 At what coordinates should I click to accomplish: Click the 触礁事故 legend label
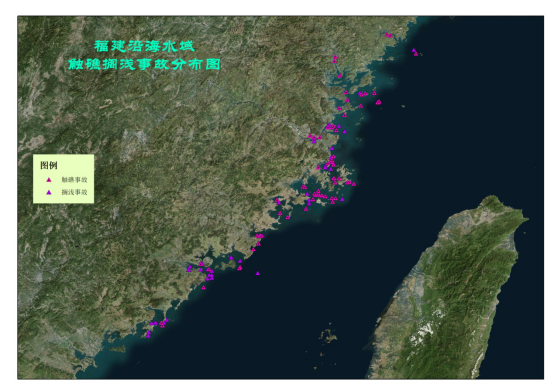74,180
